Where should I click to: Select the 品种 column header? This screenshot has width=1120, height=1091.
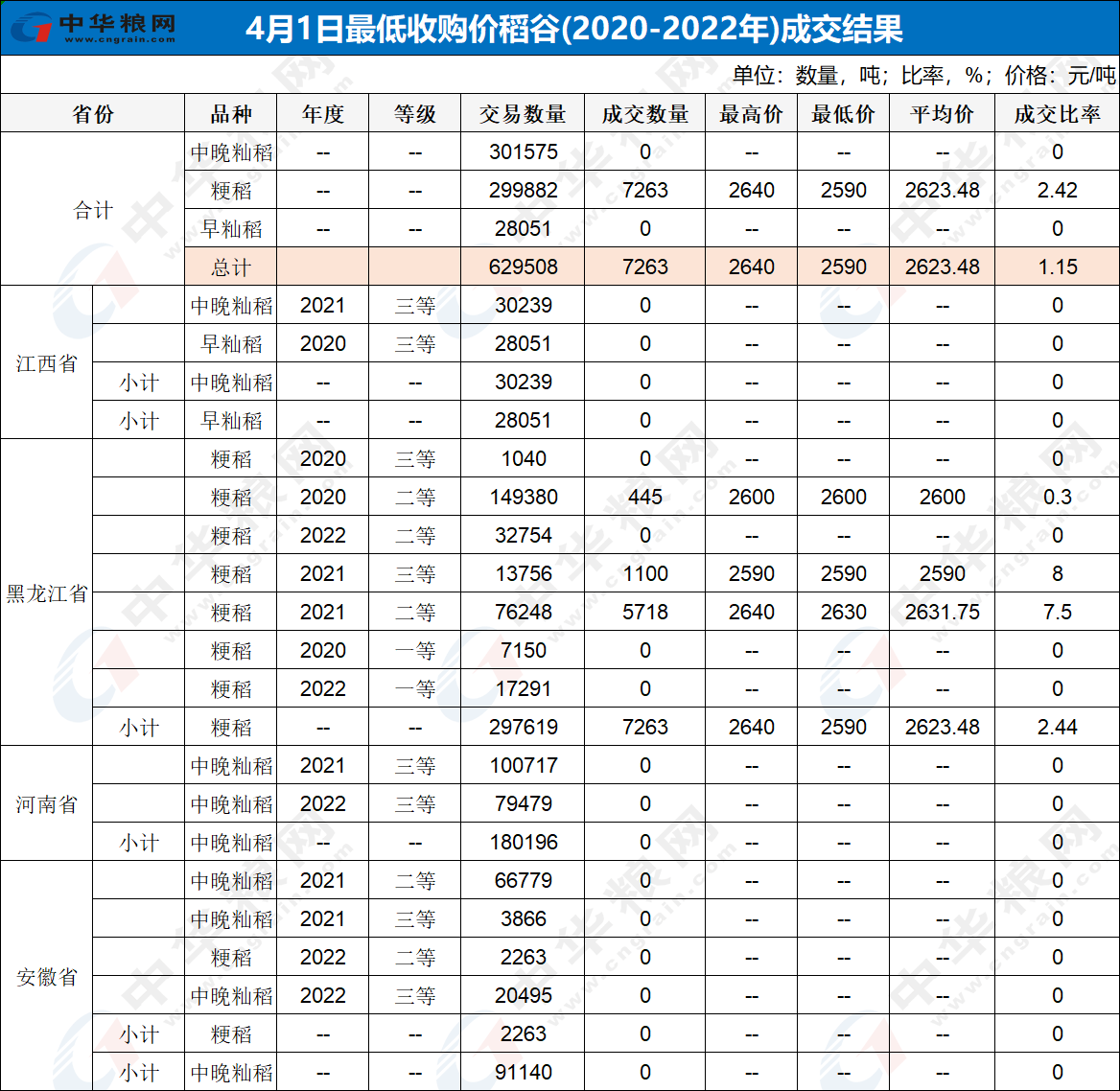pos(229,113)
